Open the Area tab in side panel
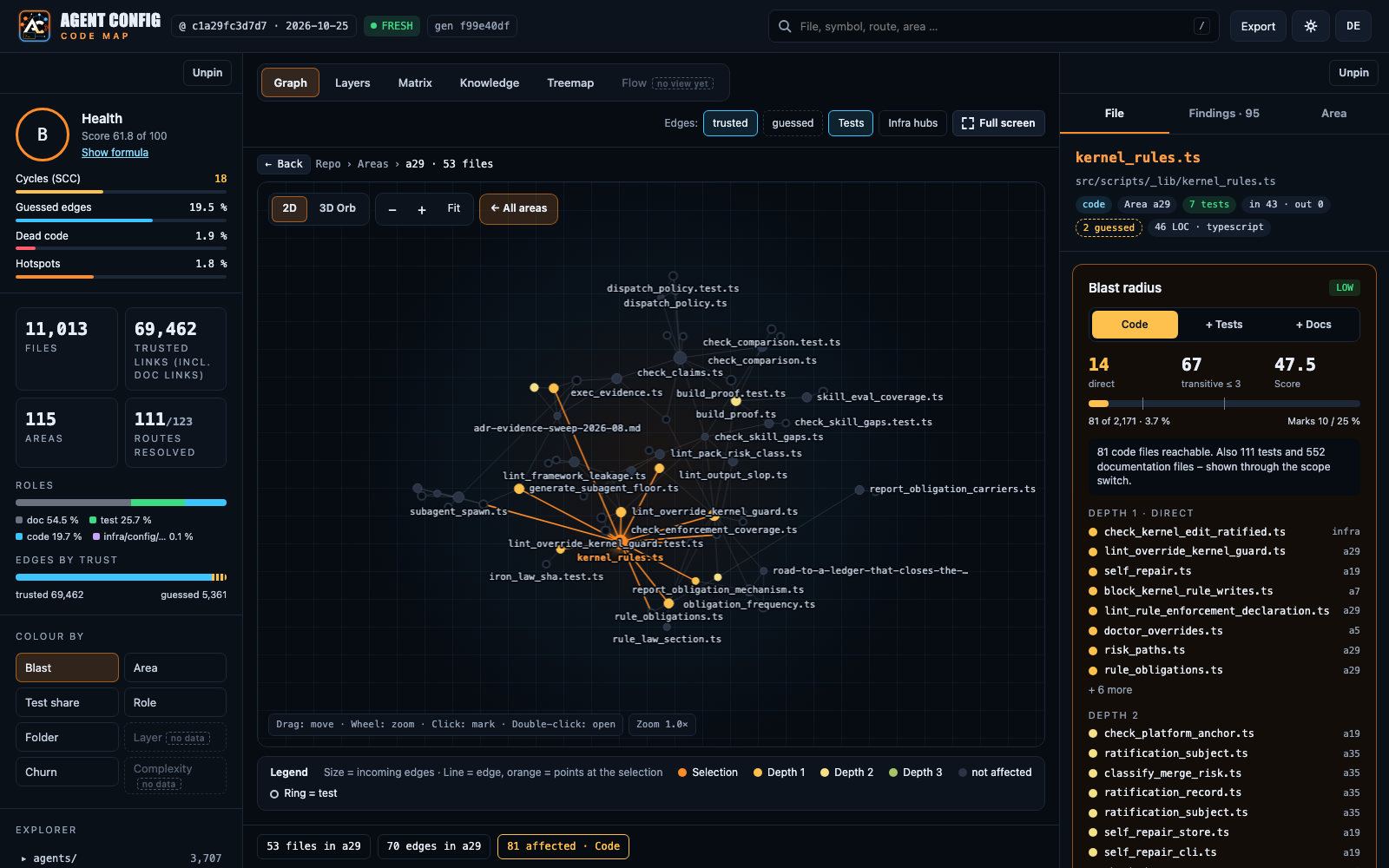The width and height of the screenshot is (1389, 868). coord(1334,114)
